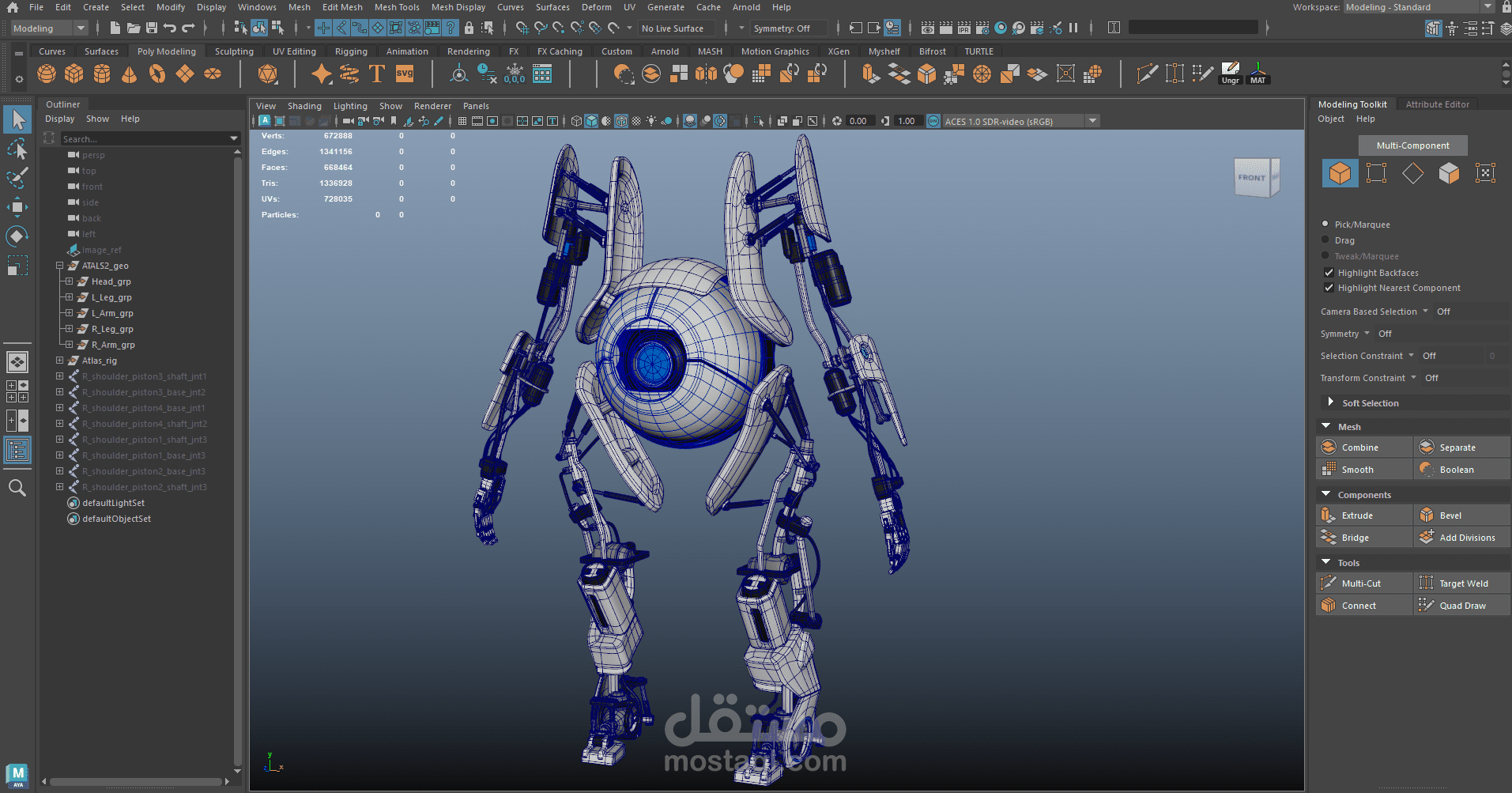The width and height of the screenshot is (1512, 793).
Task: Click the Combine mesh button
Action: pyautogui.click(x=1364, y=447)
